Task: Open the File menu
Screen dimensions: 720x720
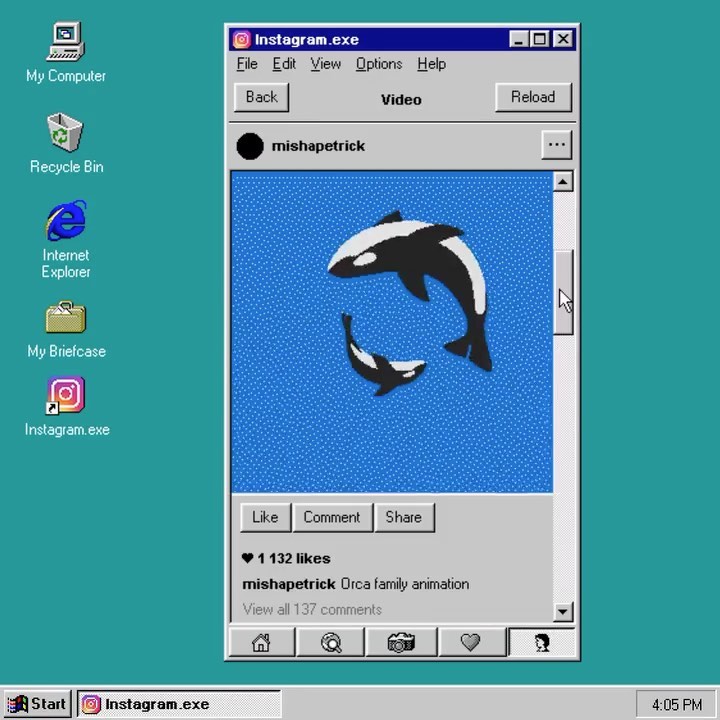Action: (x=247, y=64)
